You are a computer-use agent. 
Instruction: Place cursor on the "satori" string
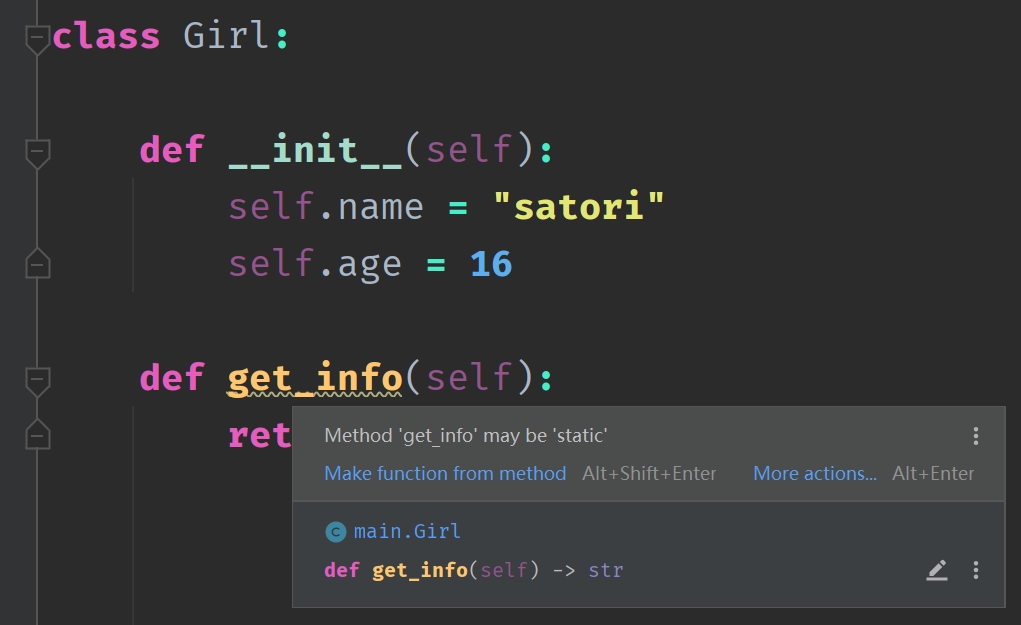click(x=579, y=207)
